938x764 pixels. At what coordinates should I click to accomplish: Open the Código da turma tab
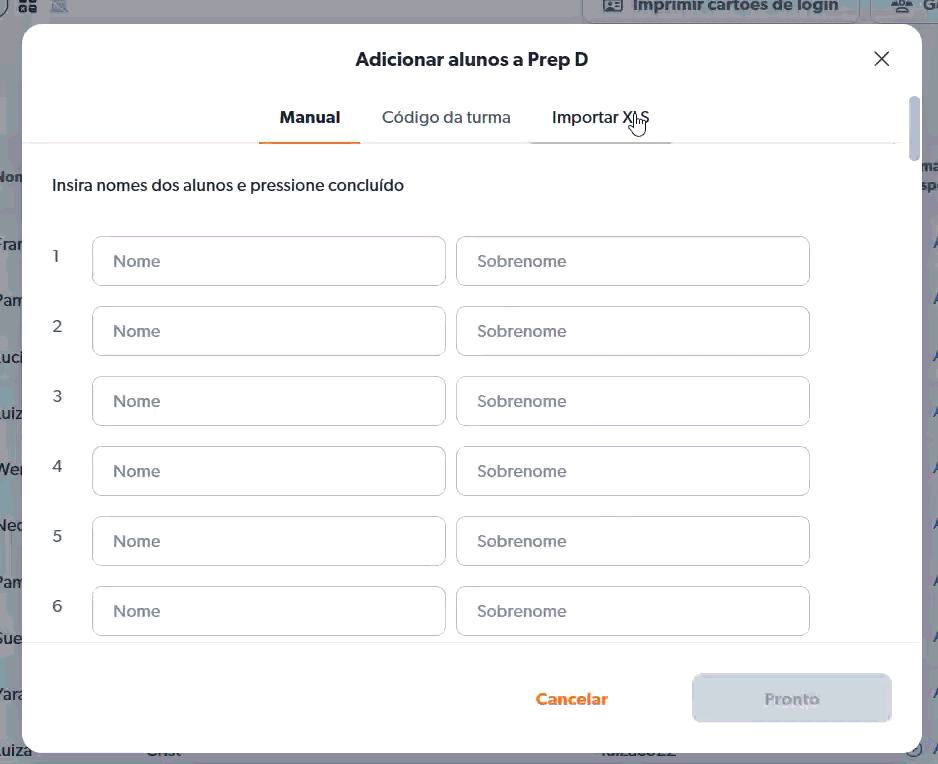point(446,118)
